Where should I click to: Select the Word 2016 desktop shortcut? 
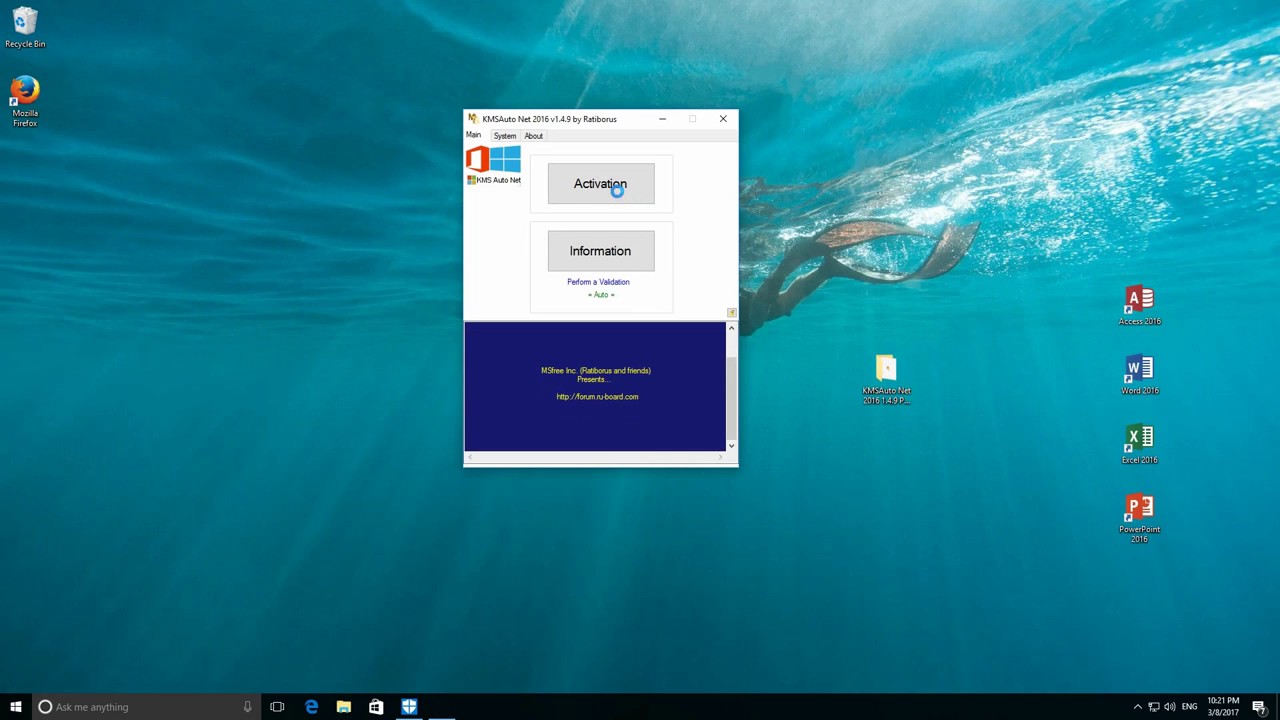tap(1139, 375)
